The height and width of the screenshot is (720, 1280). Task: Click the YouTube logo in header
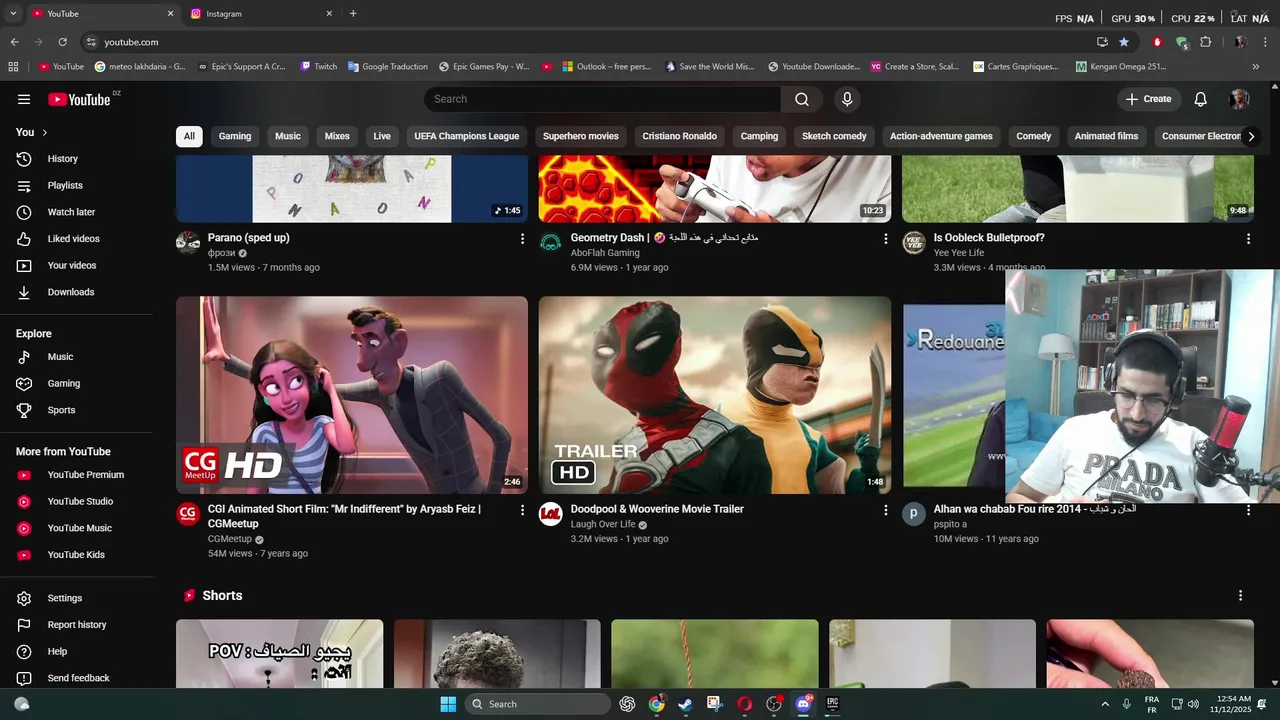[x=79, y=99]
